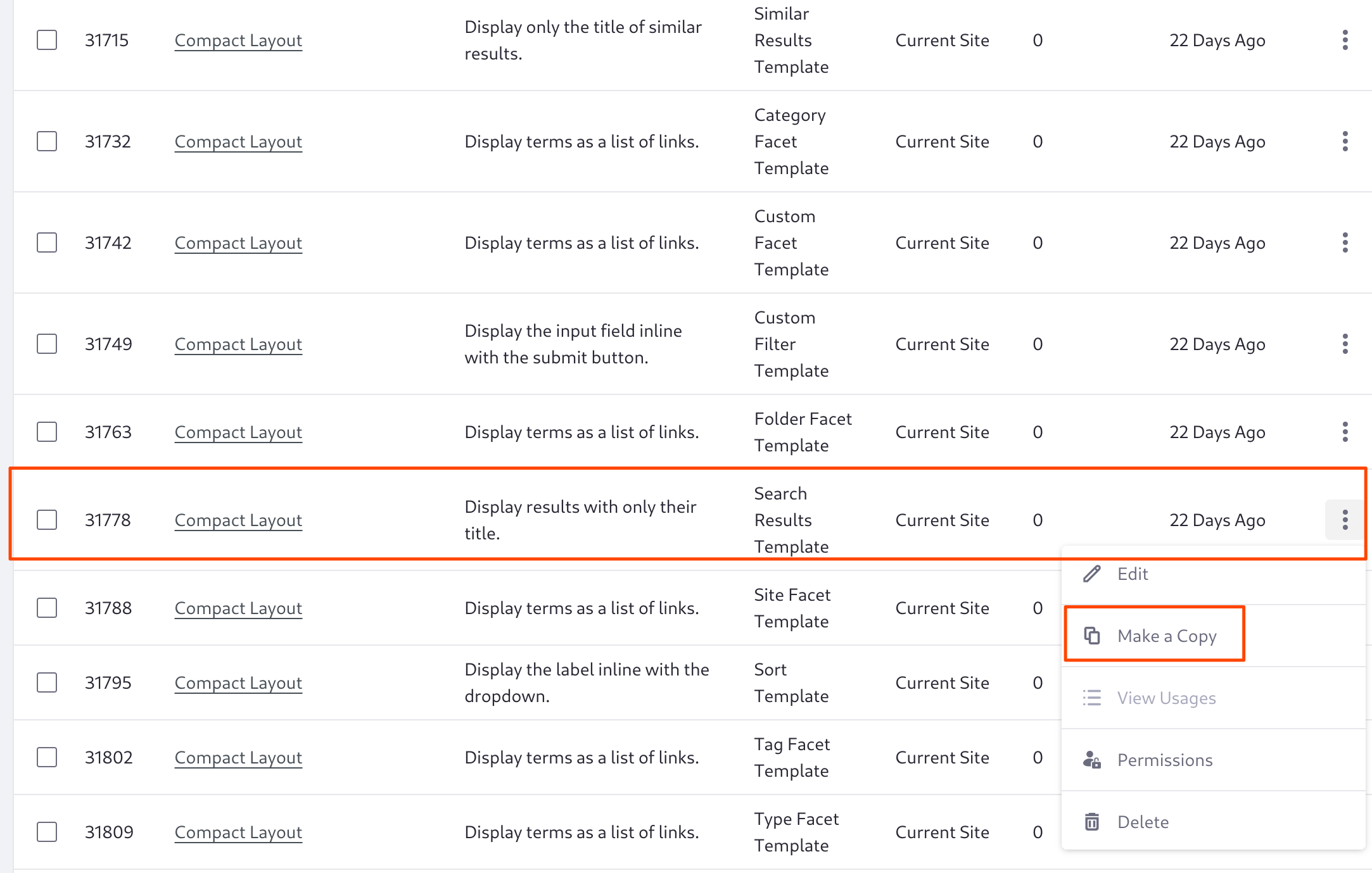Screen dimensions: 1372x873
Task: Choose Edit from the context menu
Action: click(1213, 574)
